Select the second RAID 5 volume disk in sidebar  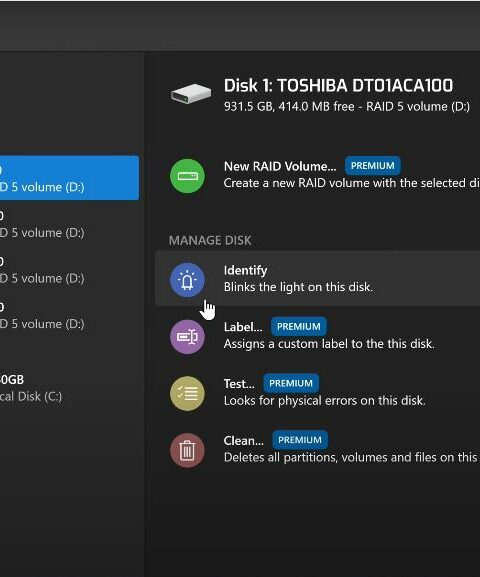click(x=70, y=224)
